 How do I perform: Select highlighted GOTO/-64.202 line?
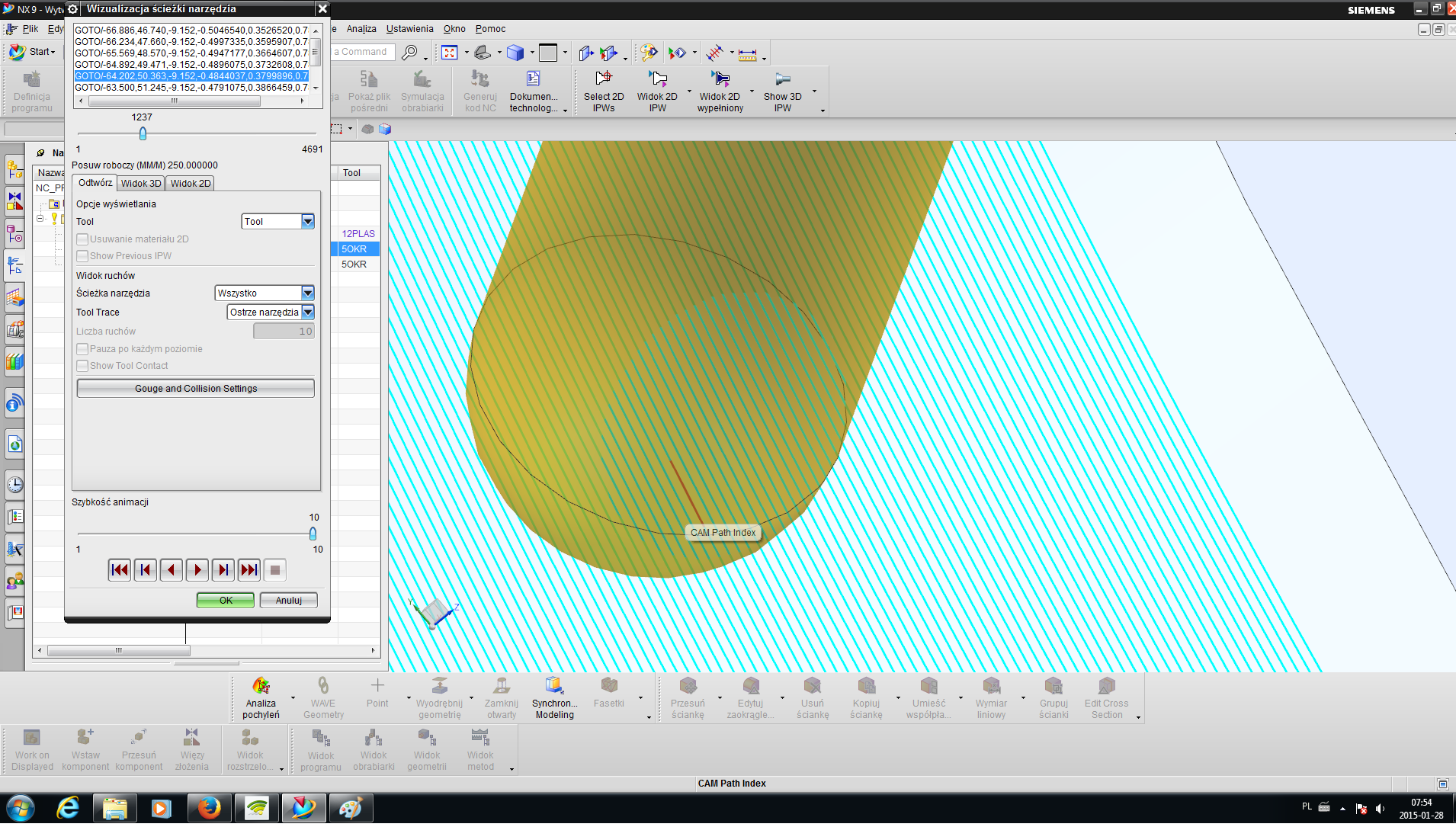pyautogui.click(x=191, y=76)
